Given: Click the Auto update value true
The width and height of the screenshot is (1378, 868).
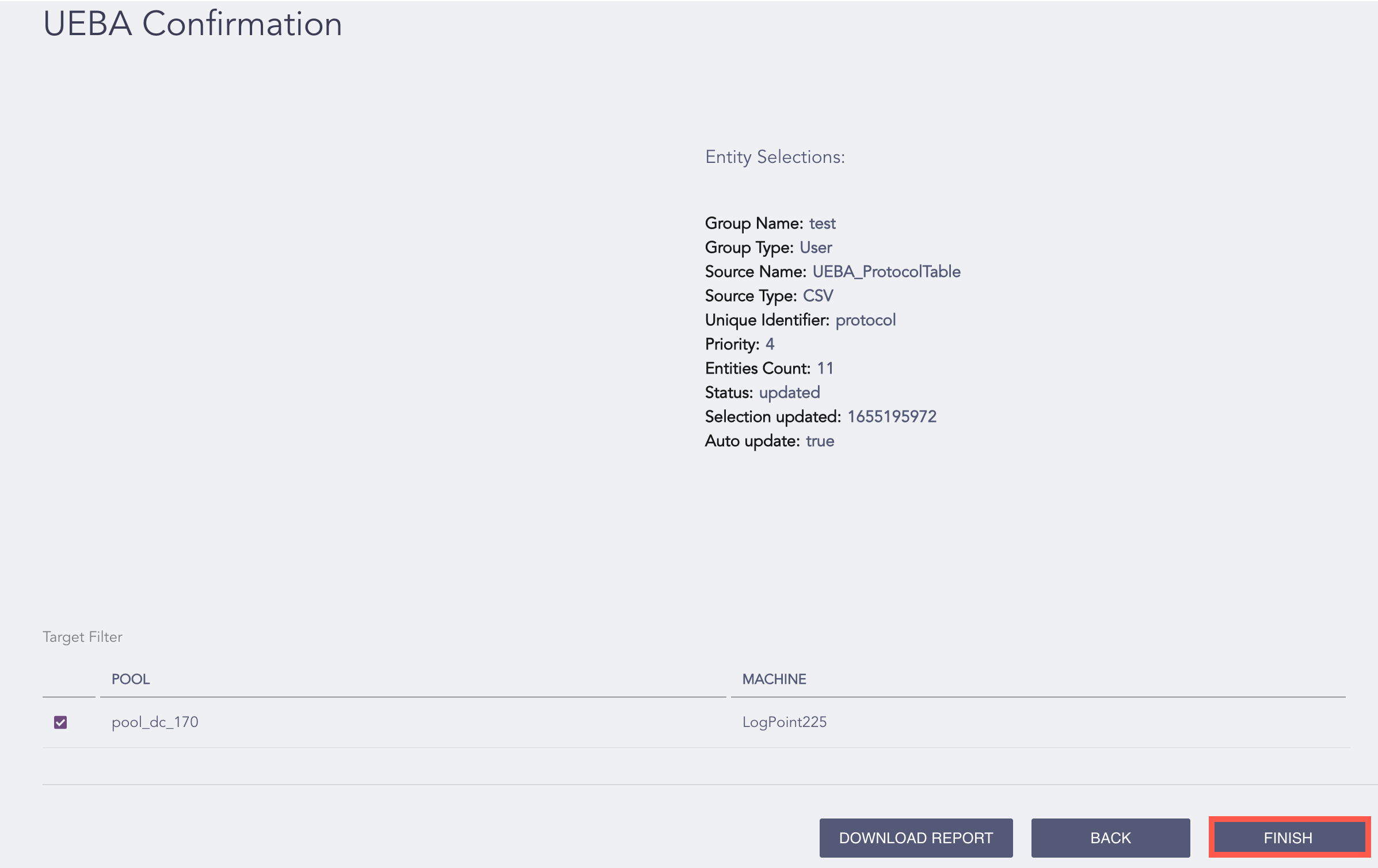Looking at the screenshot, I should coord(820,441).
